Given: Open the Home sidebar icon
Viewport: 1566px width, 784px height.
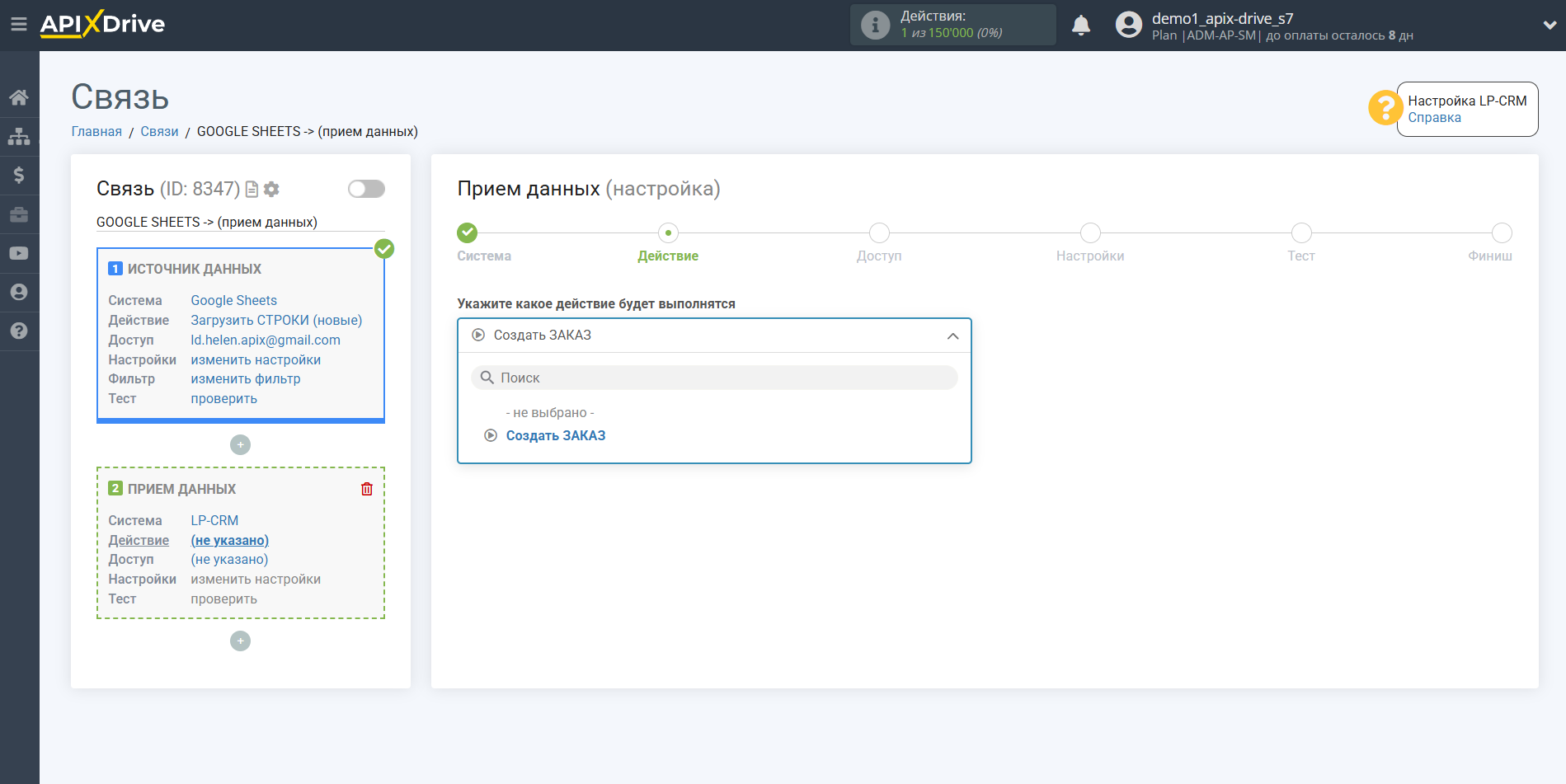Looking at the screenshot, I should click(x=19, y=97).
